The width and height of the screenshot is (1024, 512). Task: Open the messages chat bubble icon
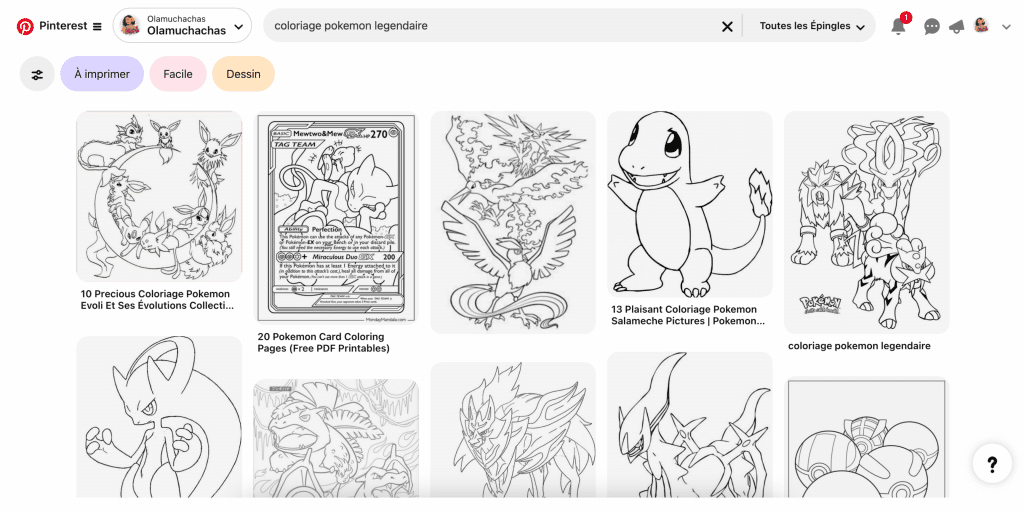[x=932, y=26]
